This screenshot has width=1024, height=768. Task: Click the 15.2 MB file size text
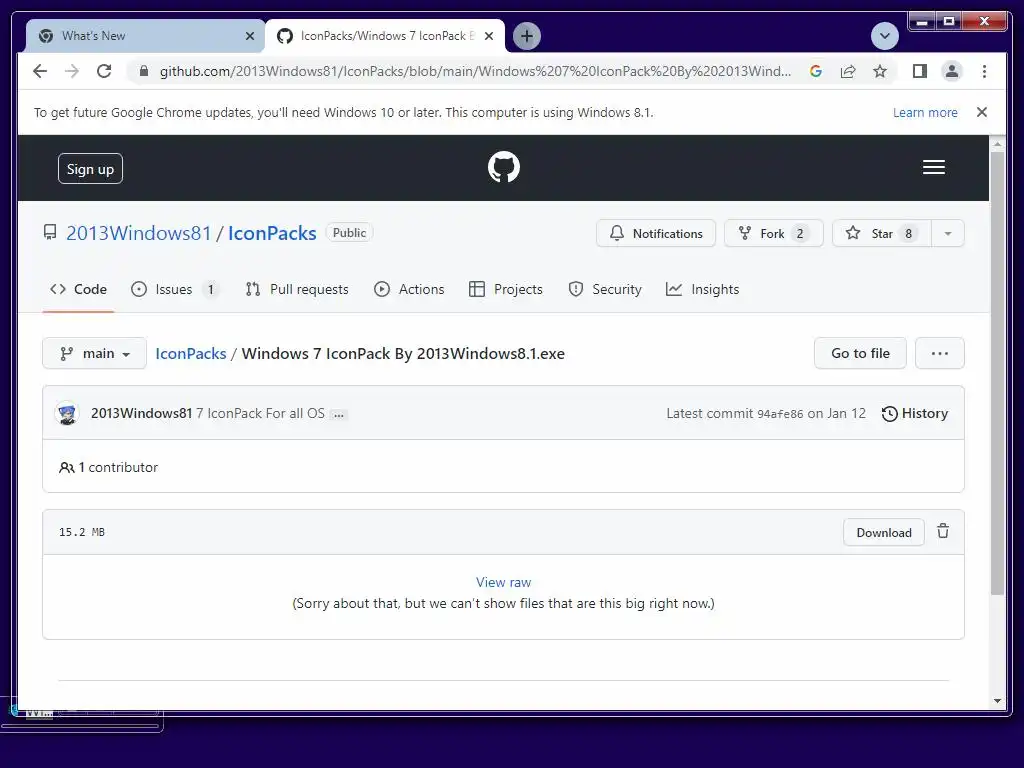coord(82,532)
